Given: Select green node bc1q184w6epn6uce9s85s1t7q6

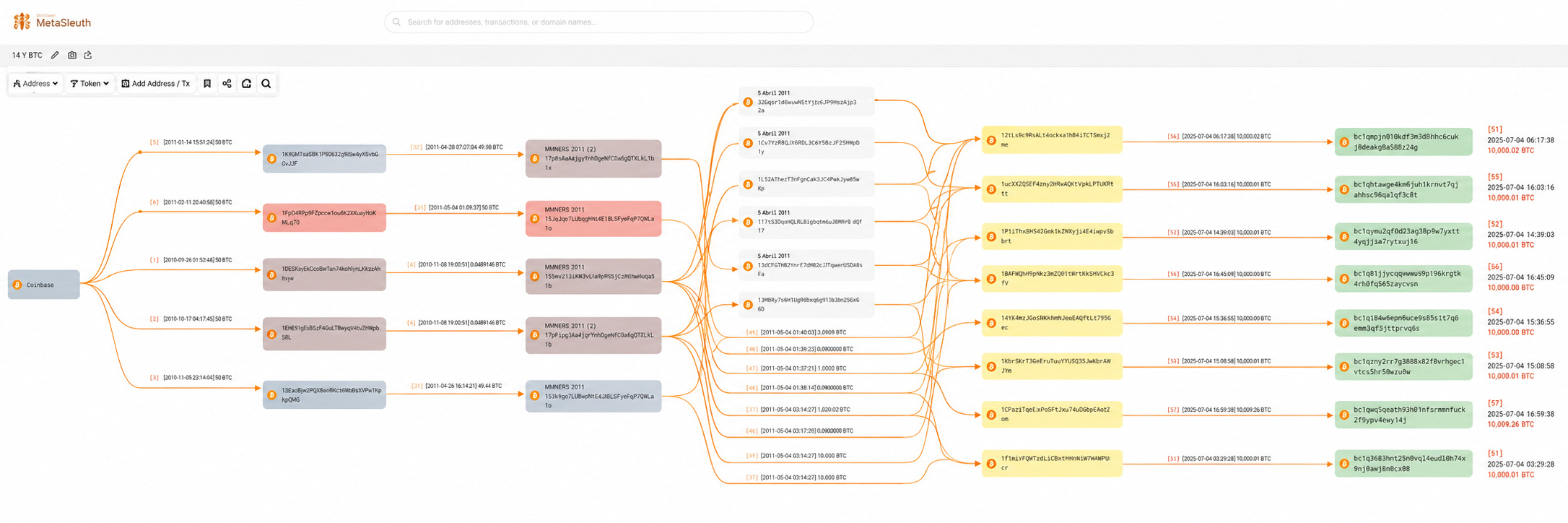Looking at the screenshot, I should click(x=1403, y=323).
